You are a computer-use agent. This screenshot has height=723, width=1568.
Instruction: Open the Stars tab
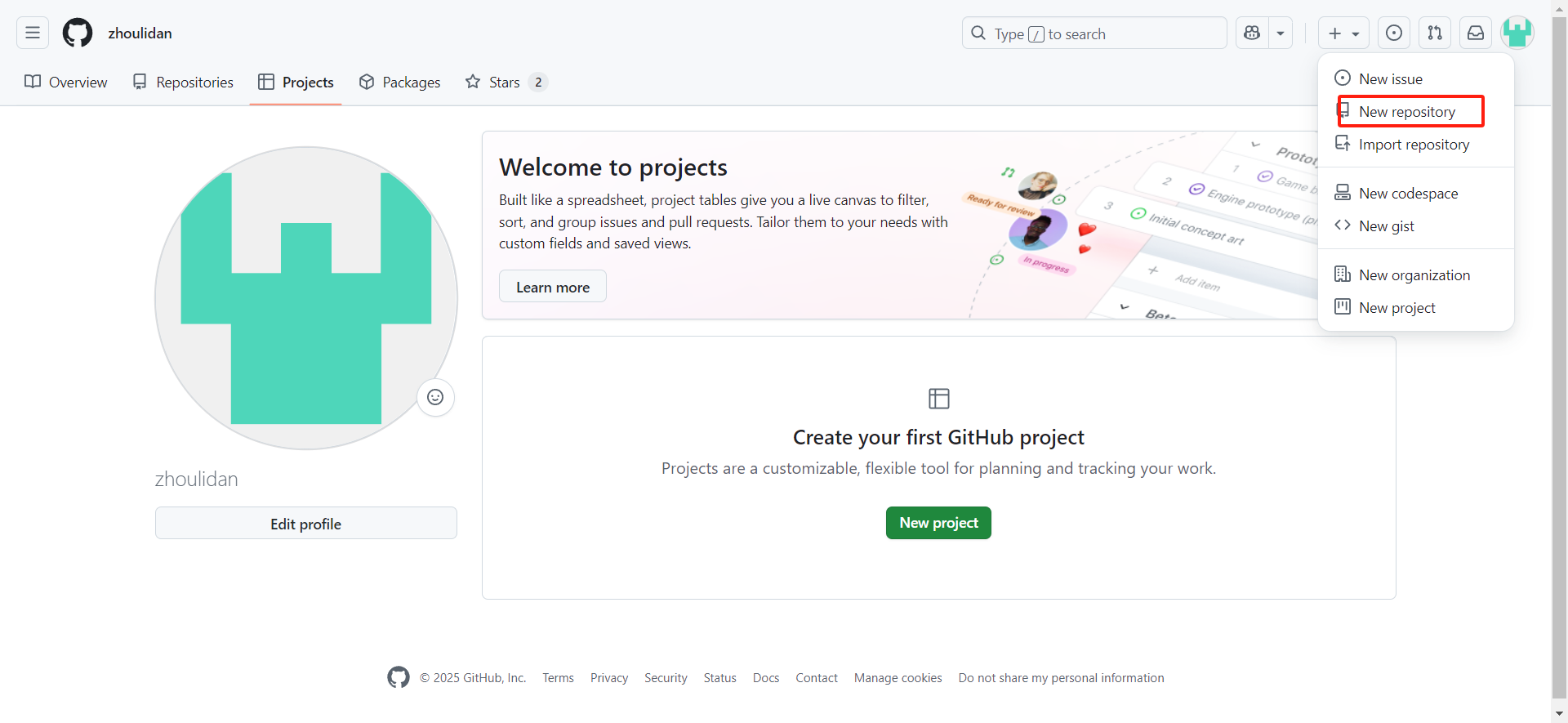[506, 82]
